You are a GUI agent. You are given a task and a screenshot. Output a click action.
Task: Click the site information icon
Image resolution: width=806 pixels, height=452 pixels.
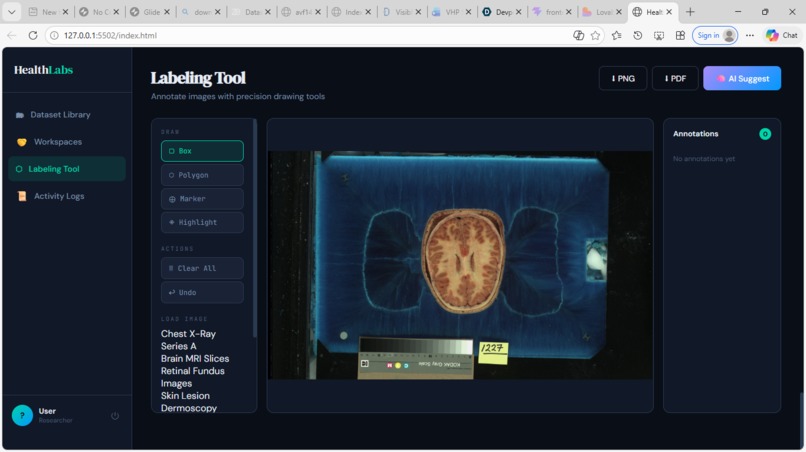[53, 35]
